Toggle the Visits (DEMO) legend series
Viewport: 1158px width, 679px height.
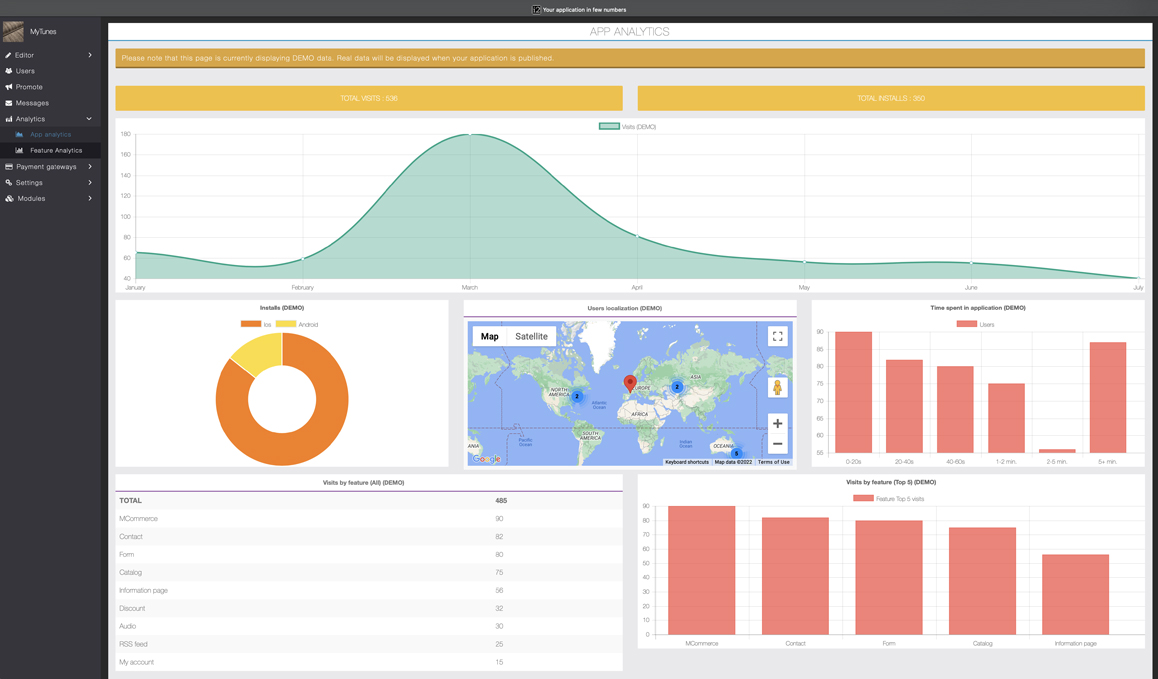tap(609, 127)
